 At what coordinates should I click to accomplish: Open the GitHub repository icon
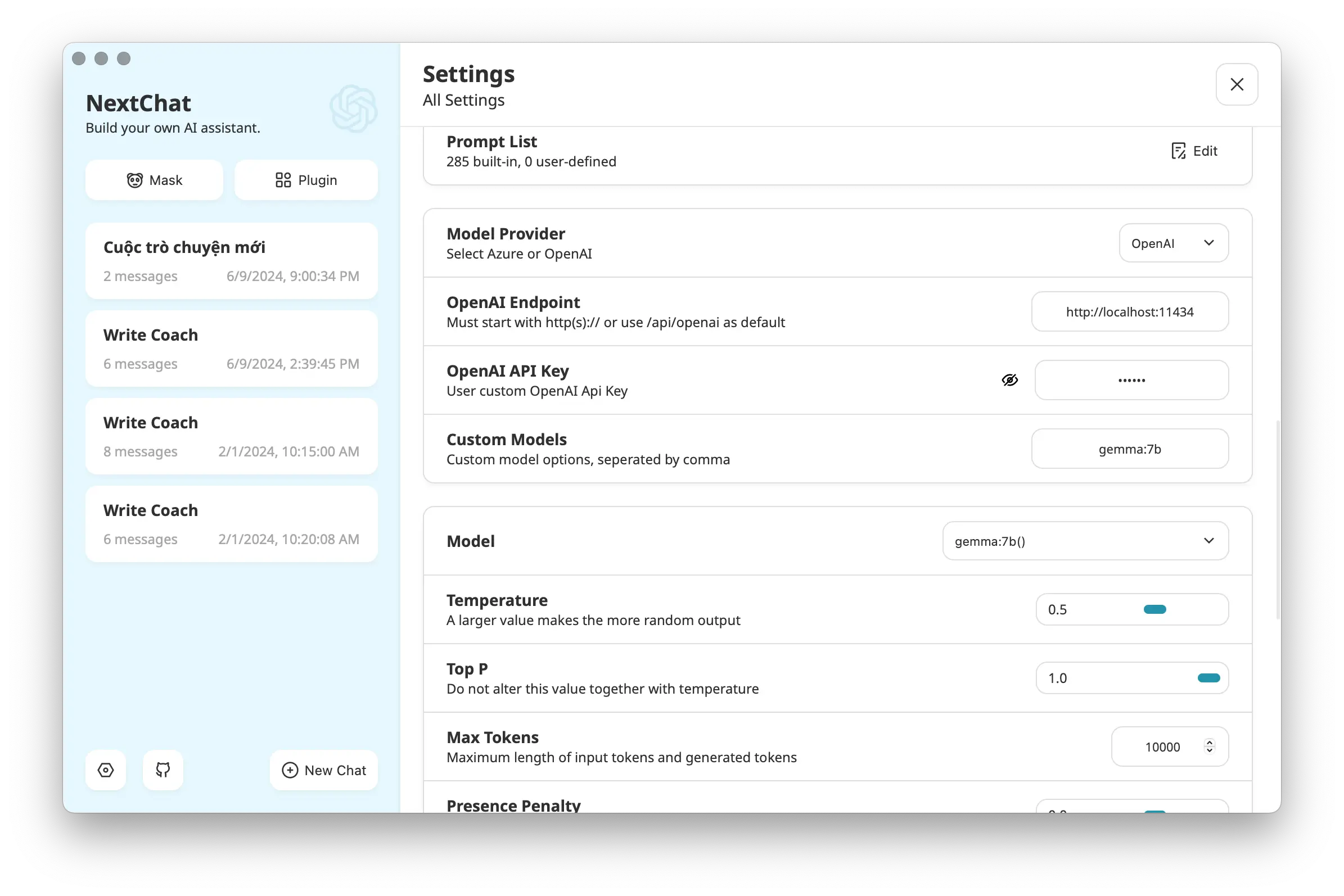coord(163,770)
